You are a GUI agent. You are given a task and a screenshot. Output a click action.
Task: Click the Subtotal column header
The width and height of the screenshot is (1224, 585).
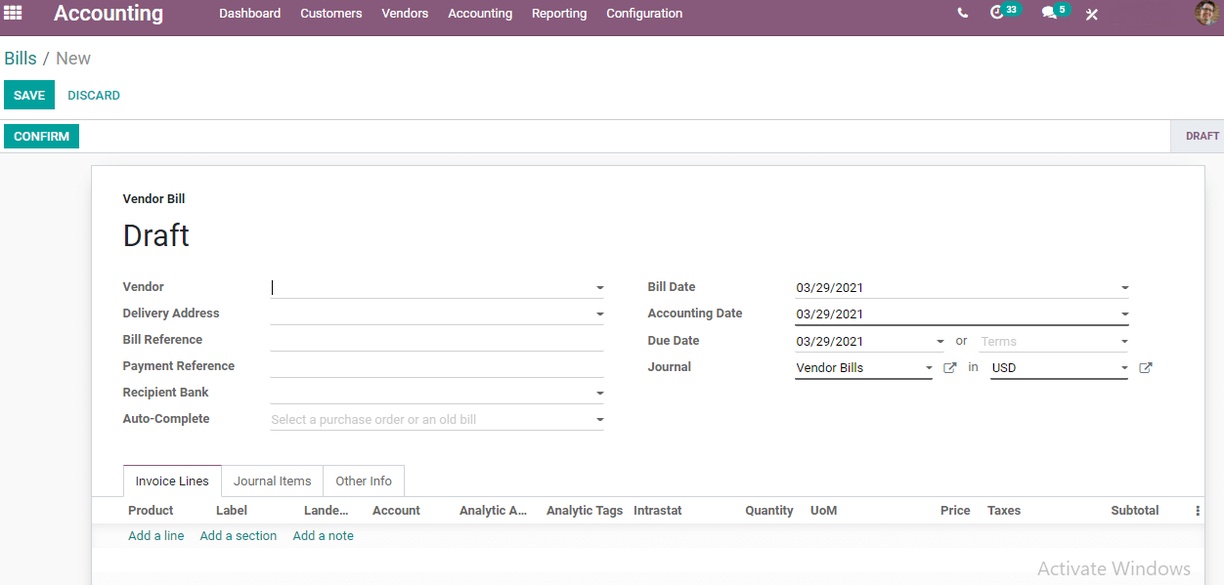pos(1135,510)
